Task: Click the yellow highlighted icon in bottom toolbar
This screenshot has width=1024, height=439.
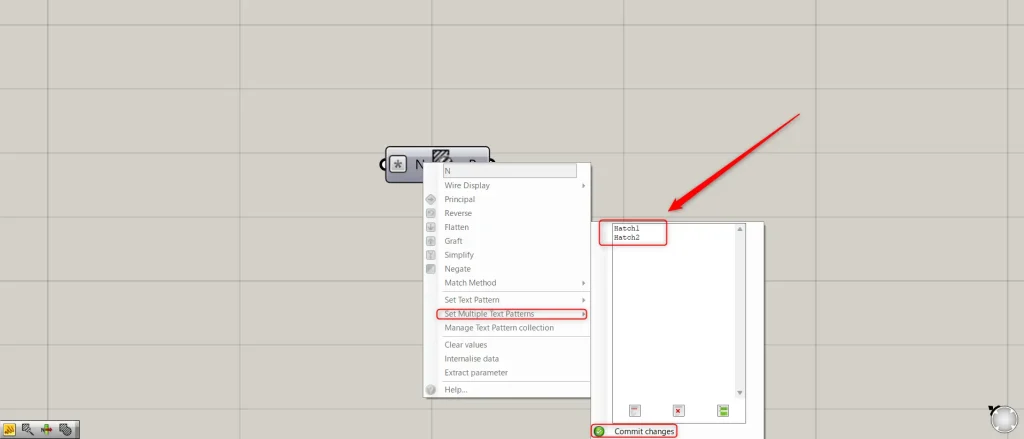Action: click(x=10, y=429)
